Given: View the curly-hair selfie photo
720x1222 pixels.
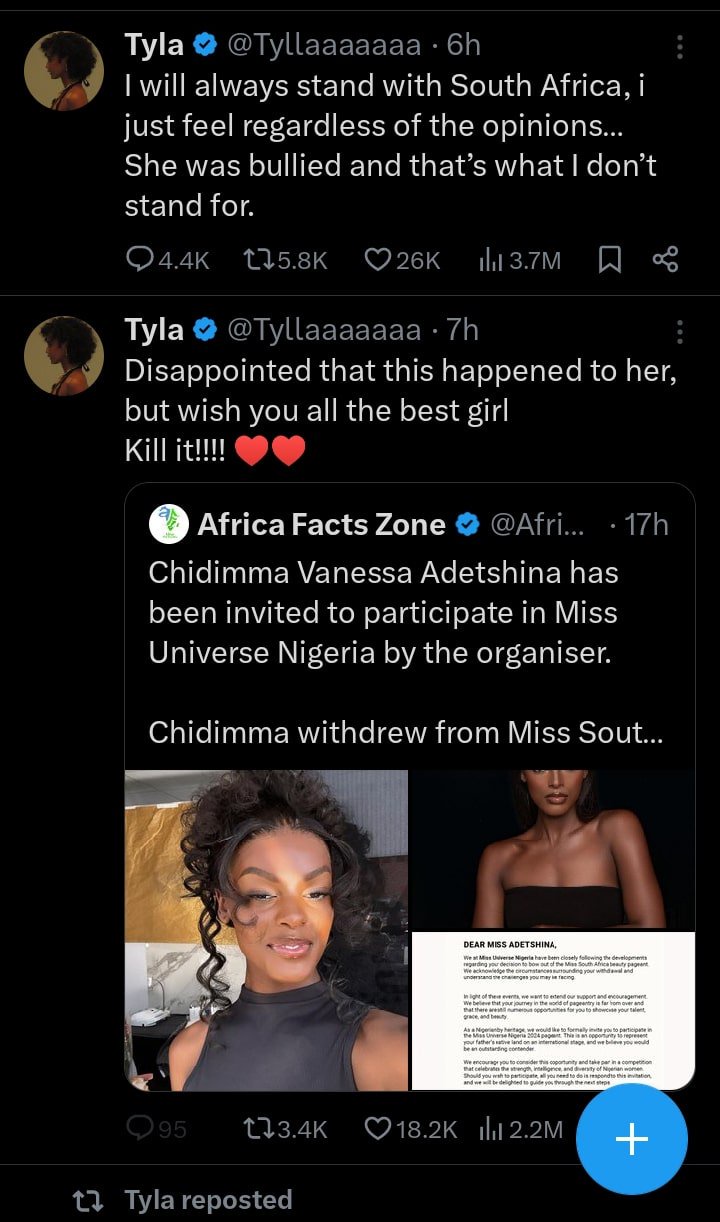Looking at the screenshot, I should coord(266,929).
